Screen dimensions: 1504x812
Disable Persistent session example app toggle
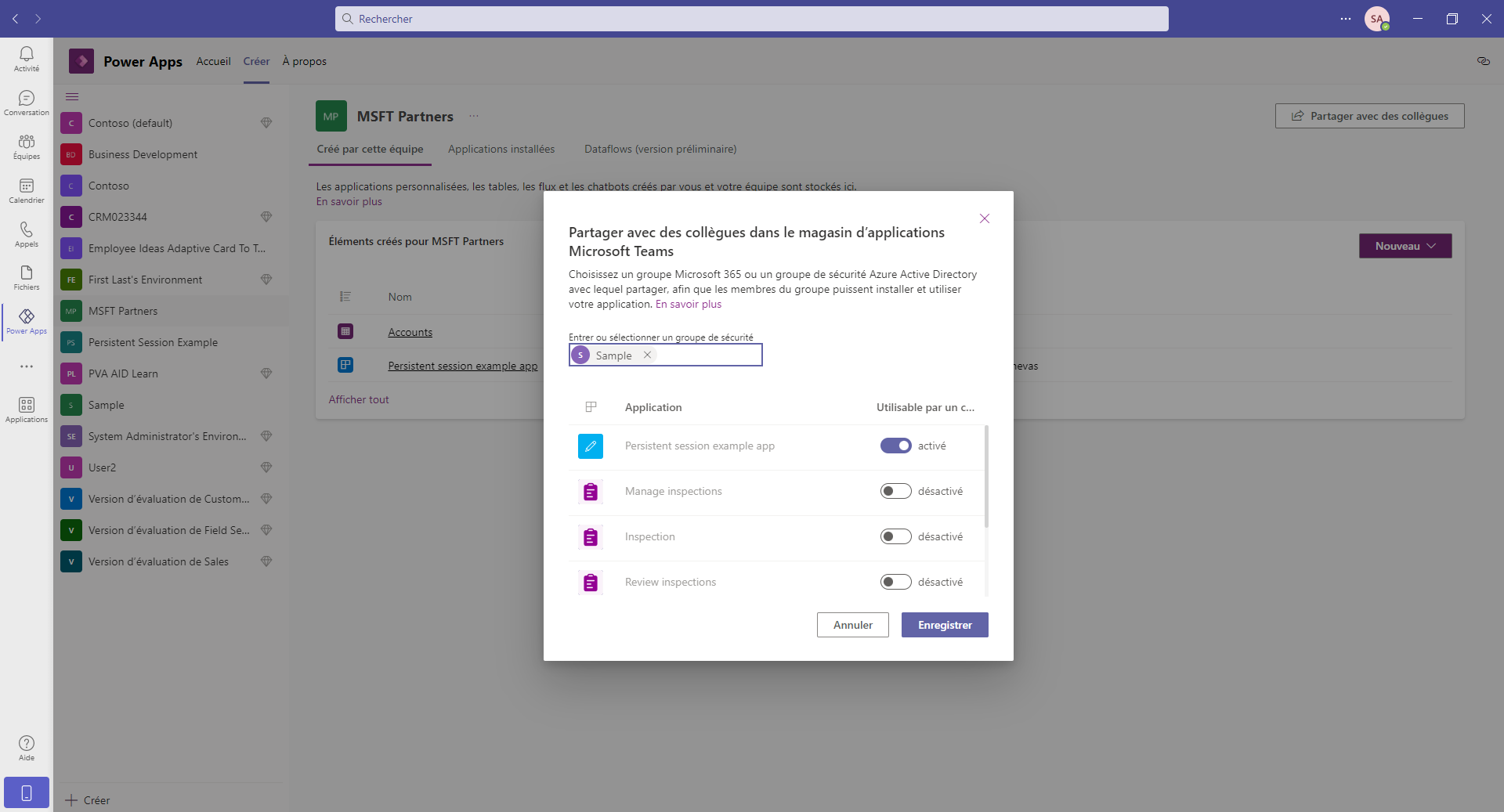(x=896, y=446)
